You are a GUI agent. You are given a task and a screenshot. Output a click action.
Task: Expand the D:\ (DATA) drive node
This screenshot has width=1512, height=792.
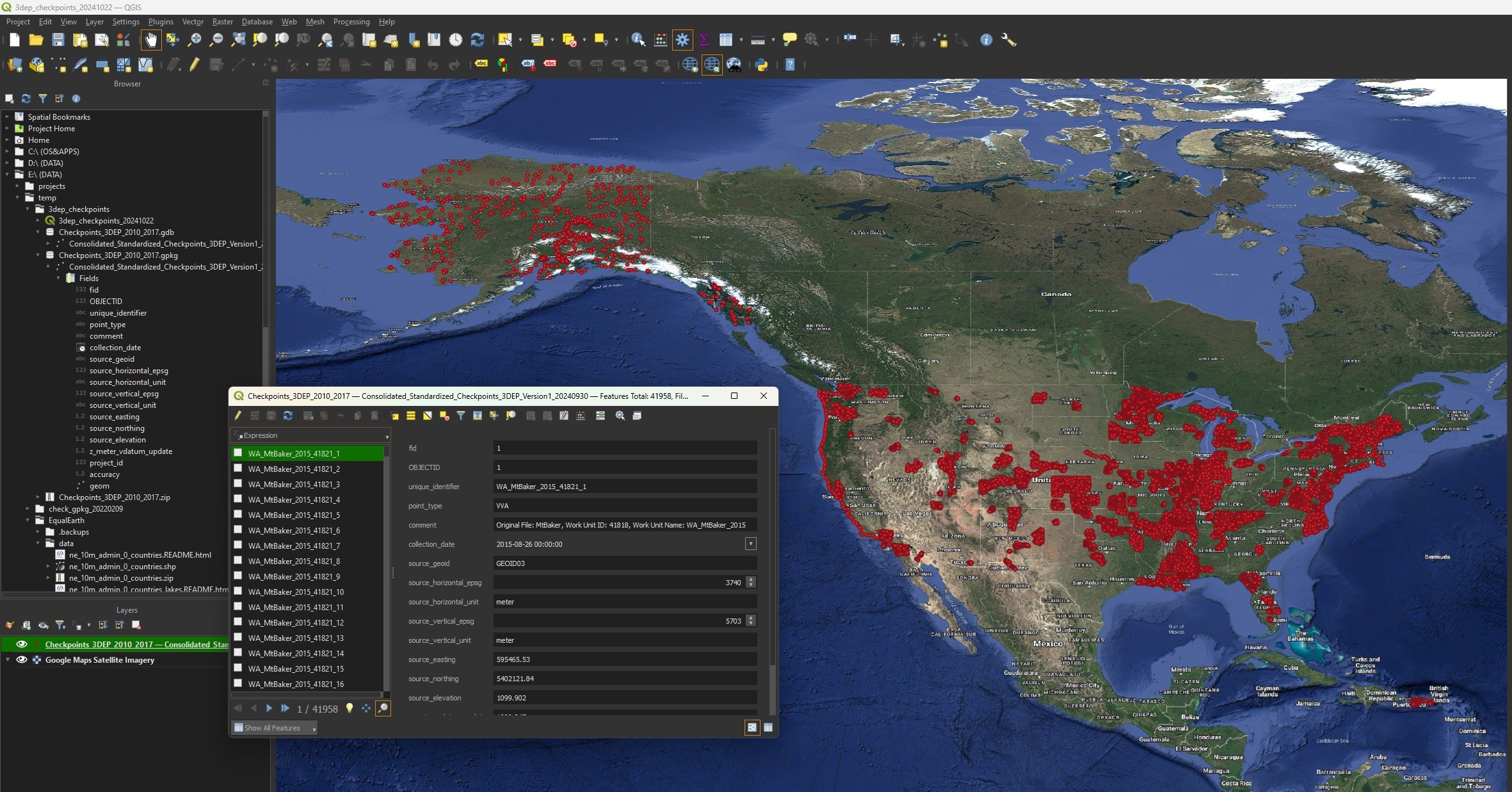tap(8, 163)
